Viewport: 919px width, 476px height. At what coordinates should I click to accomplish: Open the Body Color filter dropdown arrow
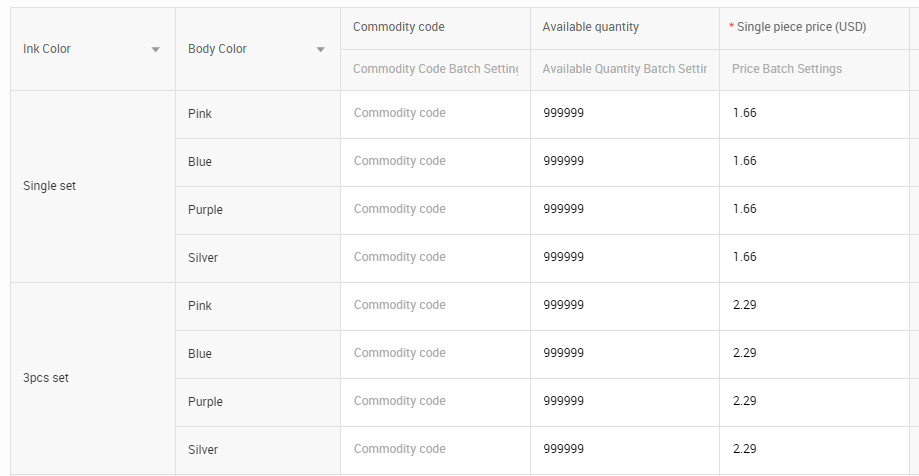pyautogui.click(x=321, y=49)
